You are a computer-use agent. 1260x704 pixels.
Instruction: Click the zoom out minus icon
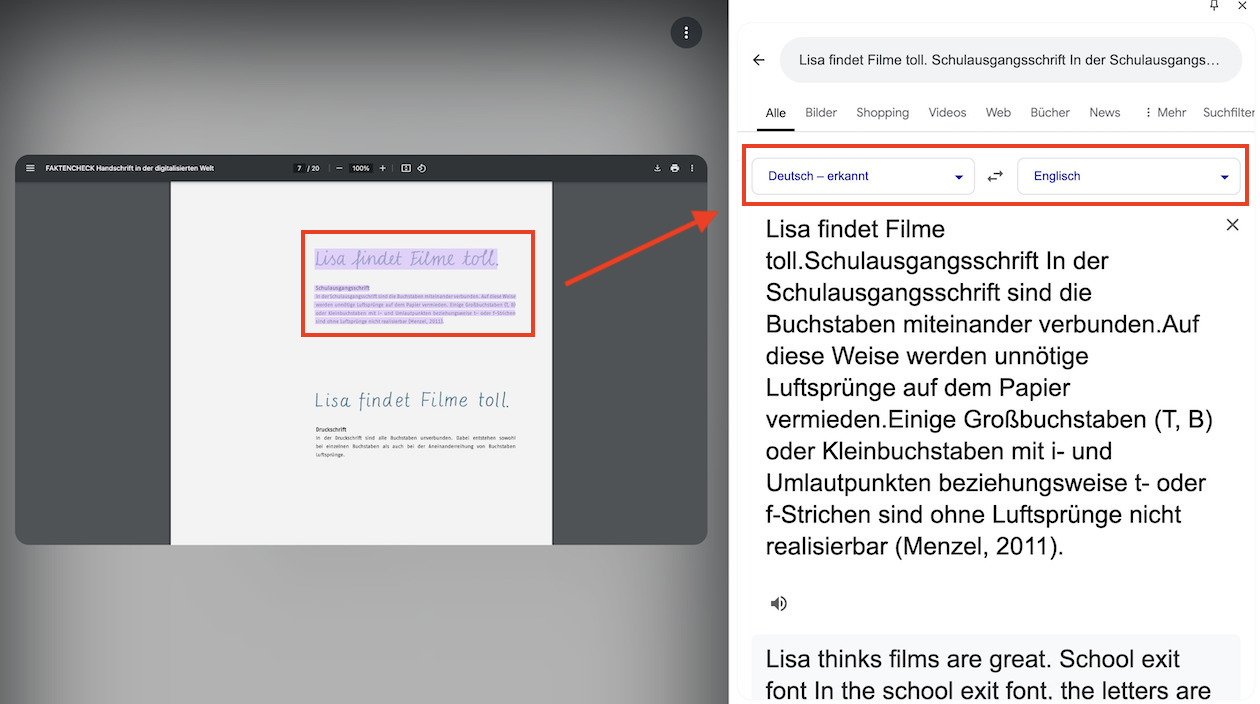339,168
